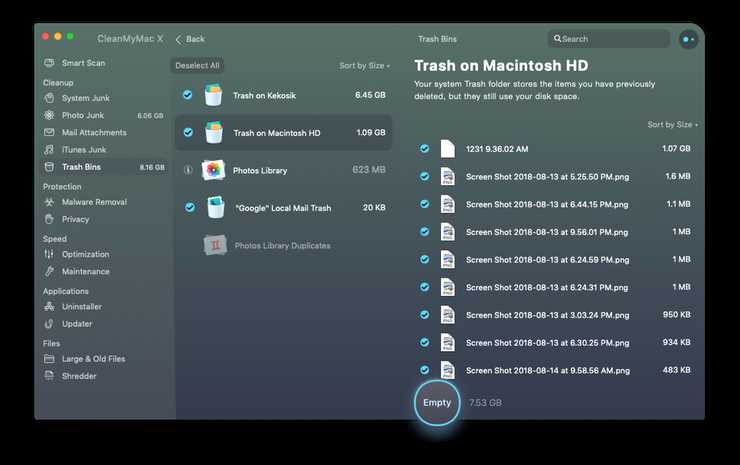740x465 pixels.
Task: Click the Deselect All button
Action: click(x=197, y=66)
